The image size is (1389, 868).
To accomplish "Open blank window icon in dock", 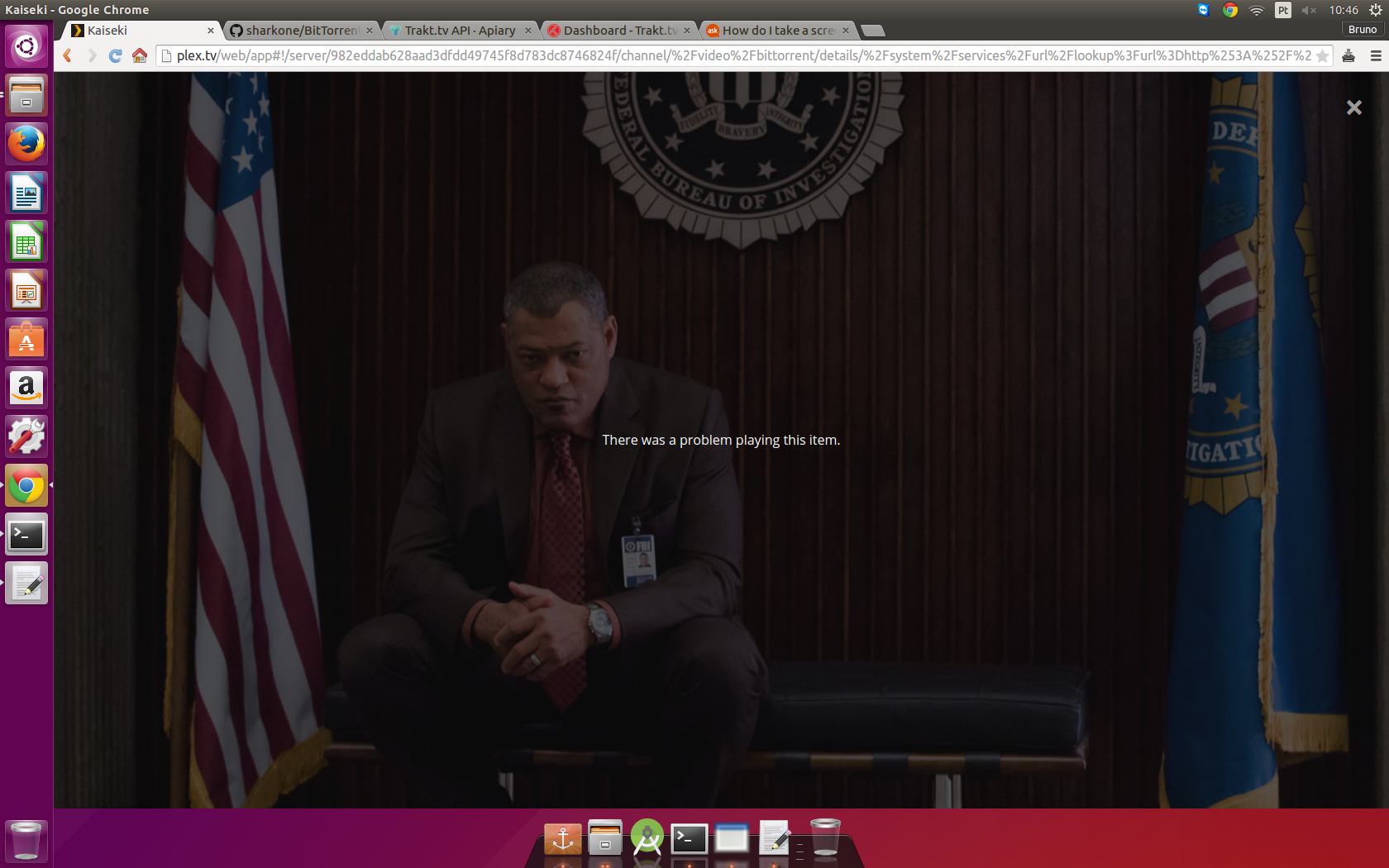I will pos(732,838).
